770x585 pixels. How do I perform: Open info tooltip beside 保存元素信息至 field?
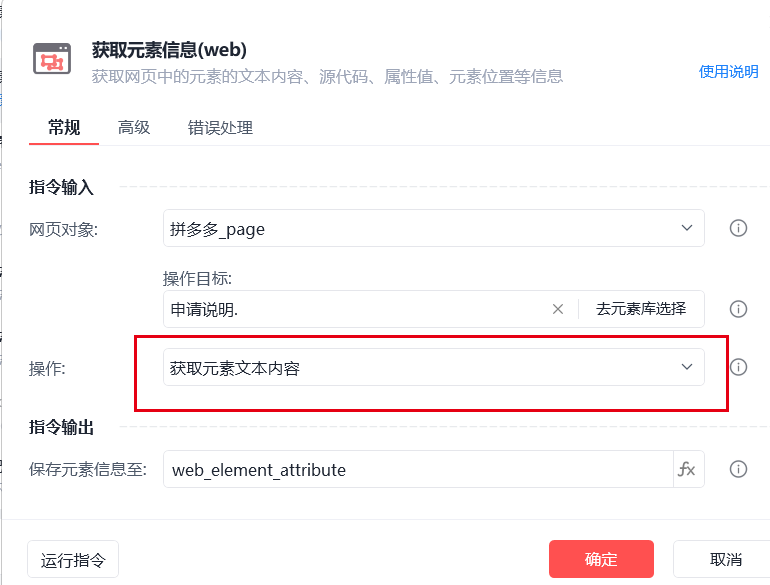click(738, 469)
